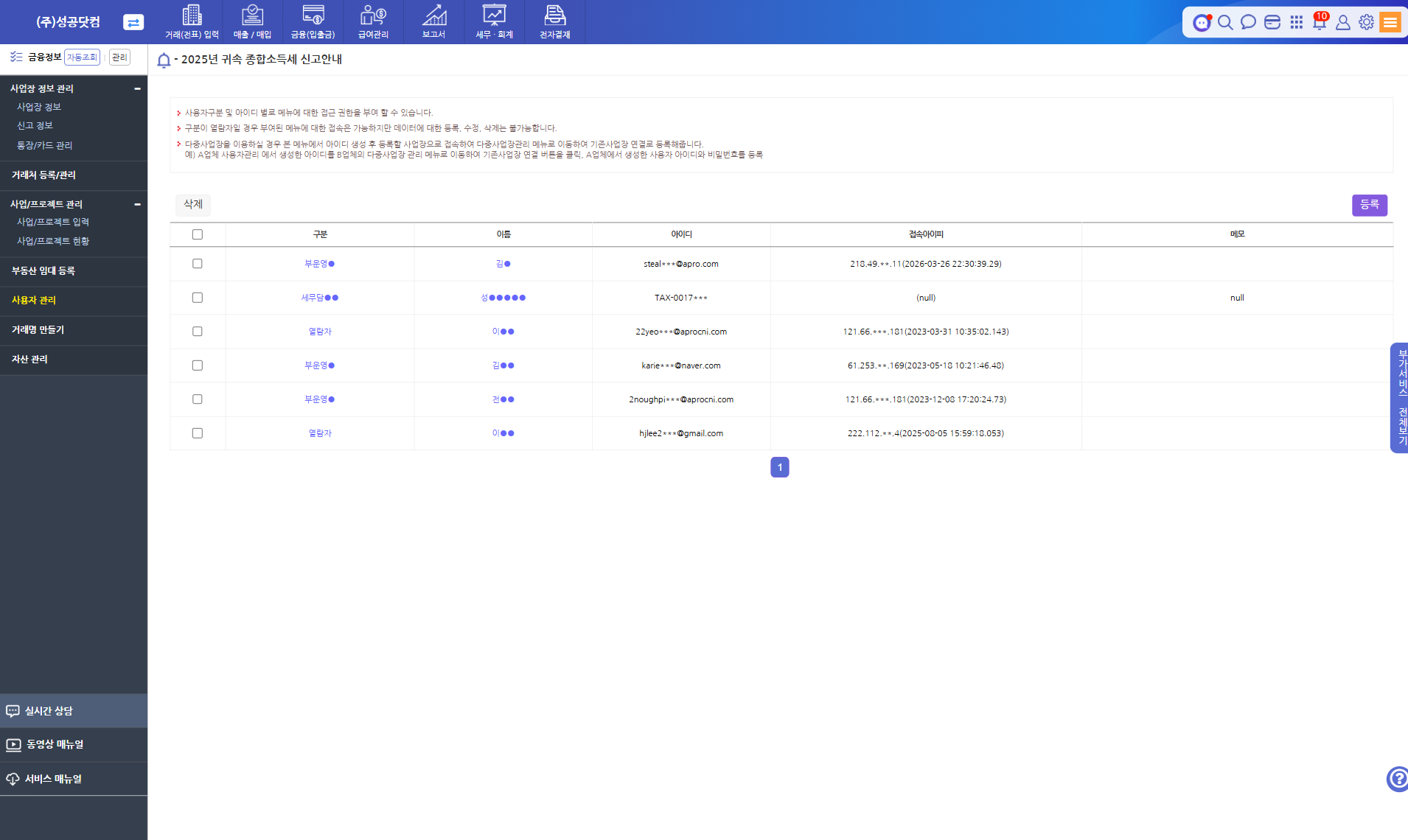Screen dimensions: 1408x840
Task: Click the 접속아이피 column header
Action: (x=926, y=234)
